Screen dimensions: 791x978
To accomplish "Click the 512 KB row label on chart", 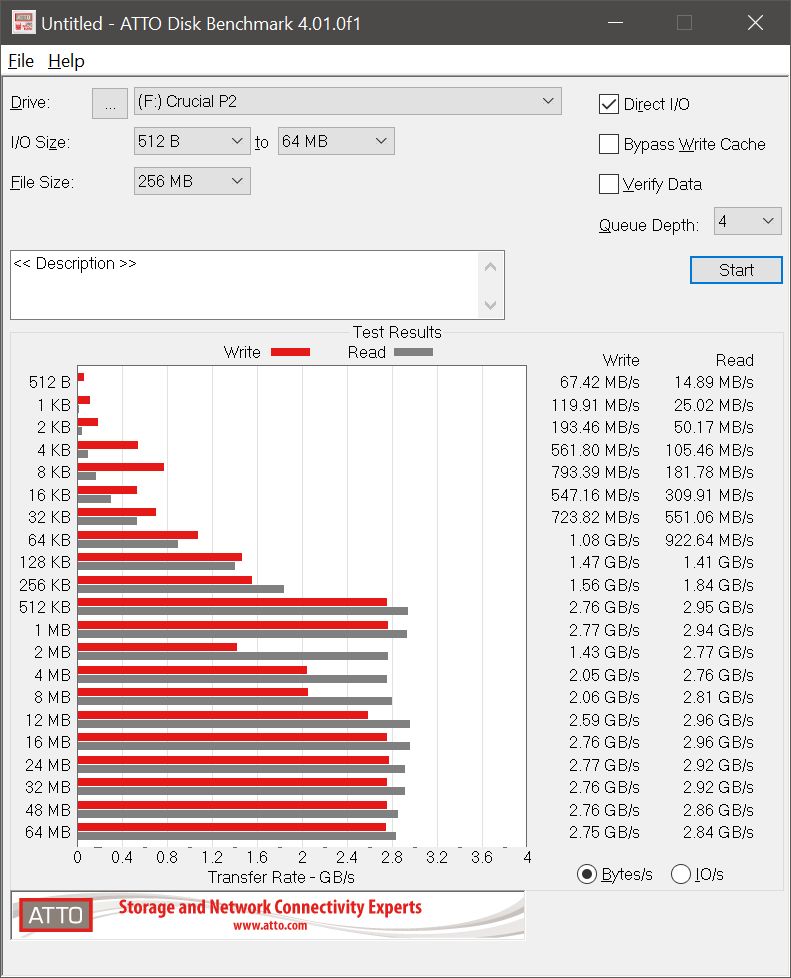I will [x=45, y=608].
